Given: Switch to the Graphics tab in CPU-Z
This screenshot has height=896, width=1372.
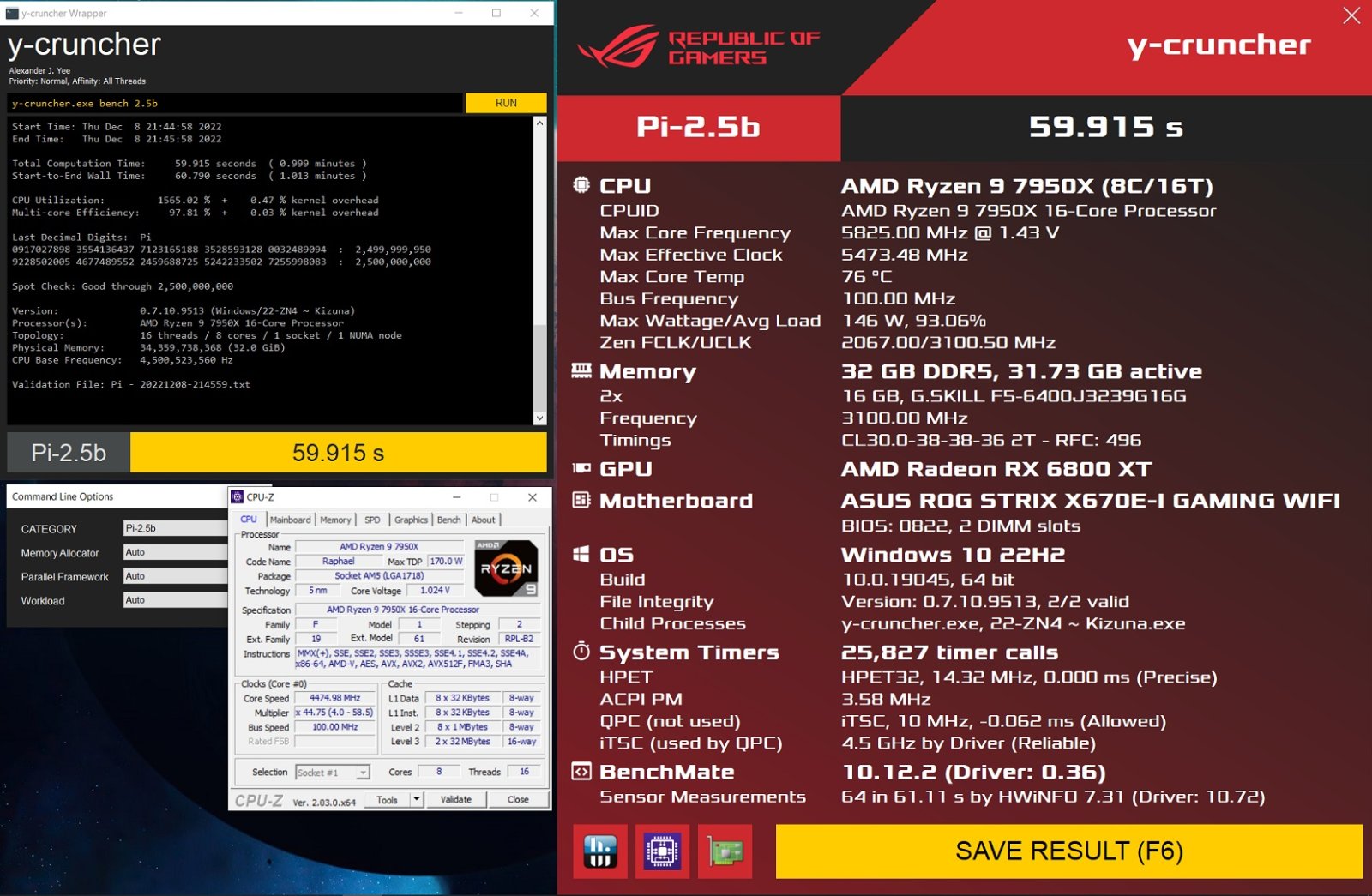Looking at the screenshot, I should click(411, 520).
